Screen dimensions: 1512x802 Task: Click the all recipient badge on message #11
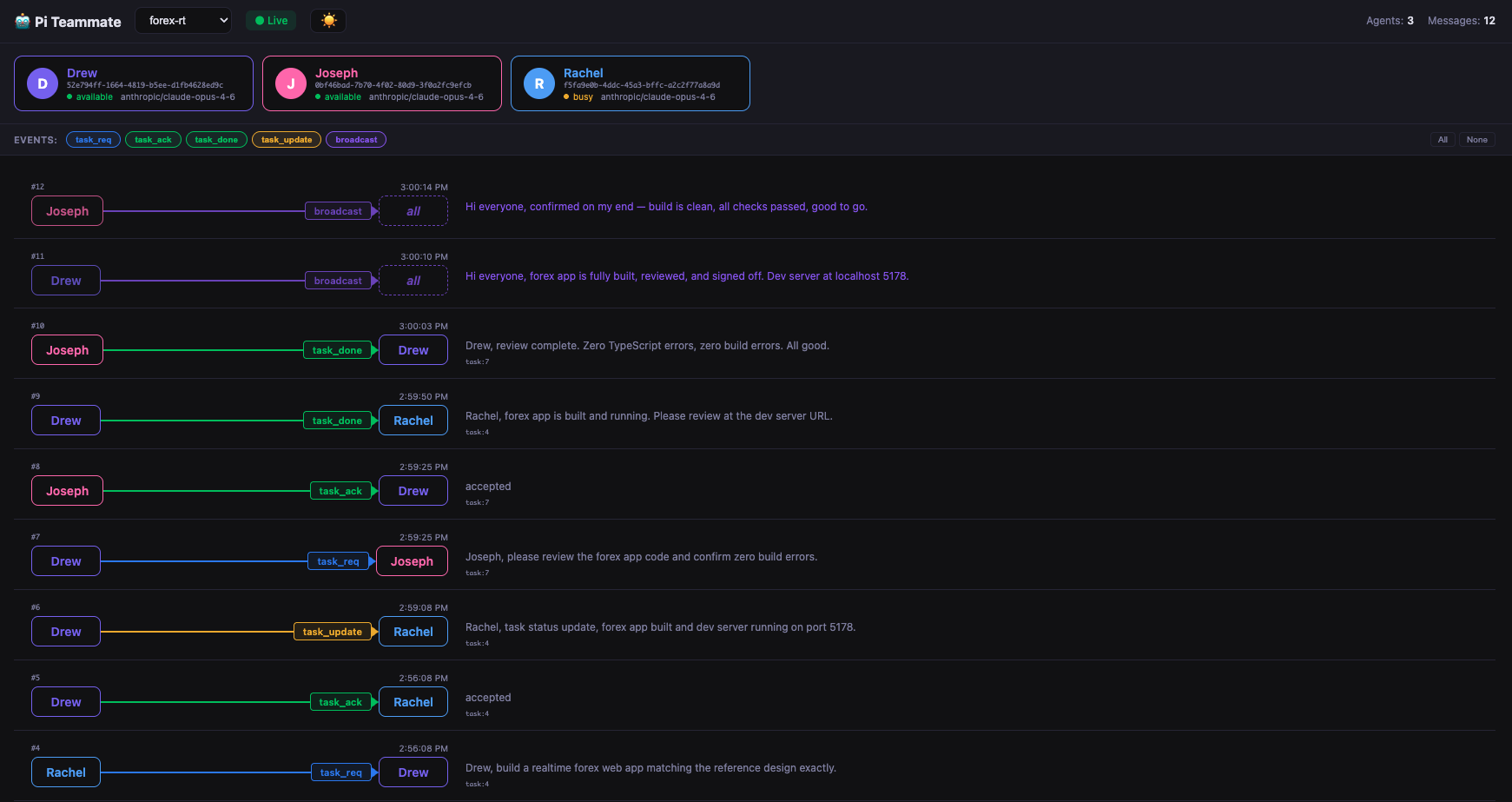click(413, 280)
